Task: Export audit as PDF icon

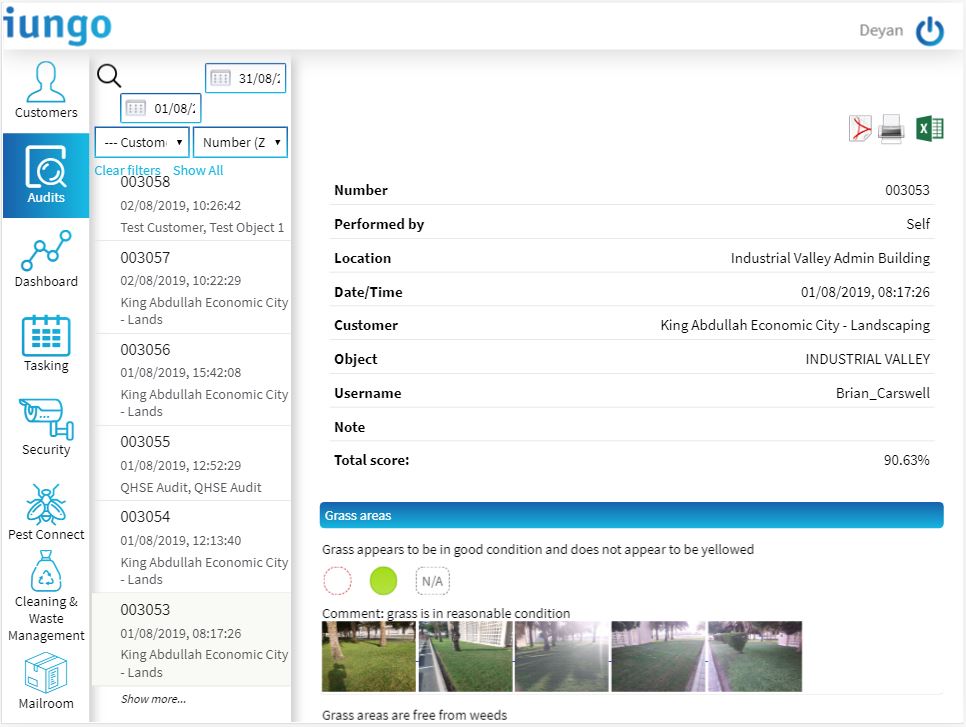Action: click(x=860, y=129)
